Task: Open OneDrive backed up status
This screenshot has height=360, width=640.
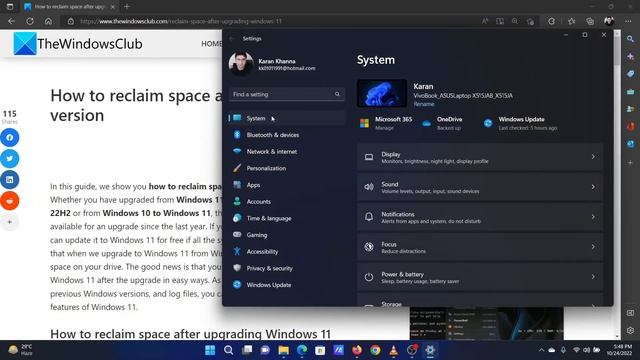Action: (442, 123)
